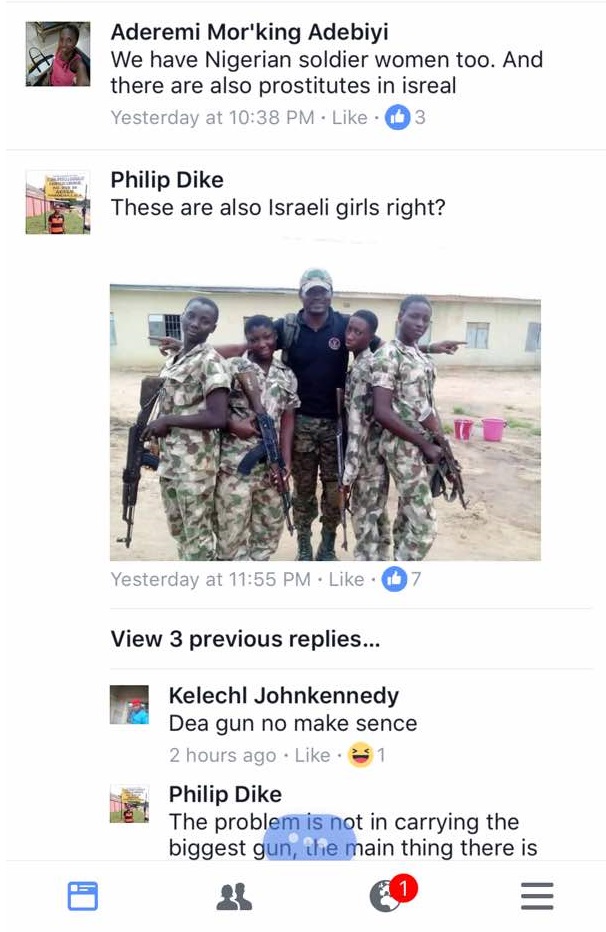Open the soldiers photo attachment
The image size is (606, 932).
(x=325, y=414)
